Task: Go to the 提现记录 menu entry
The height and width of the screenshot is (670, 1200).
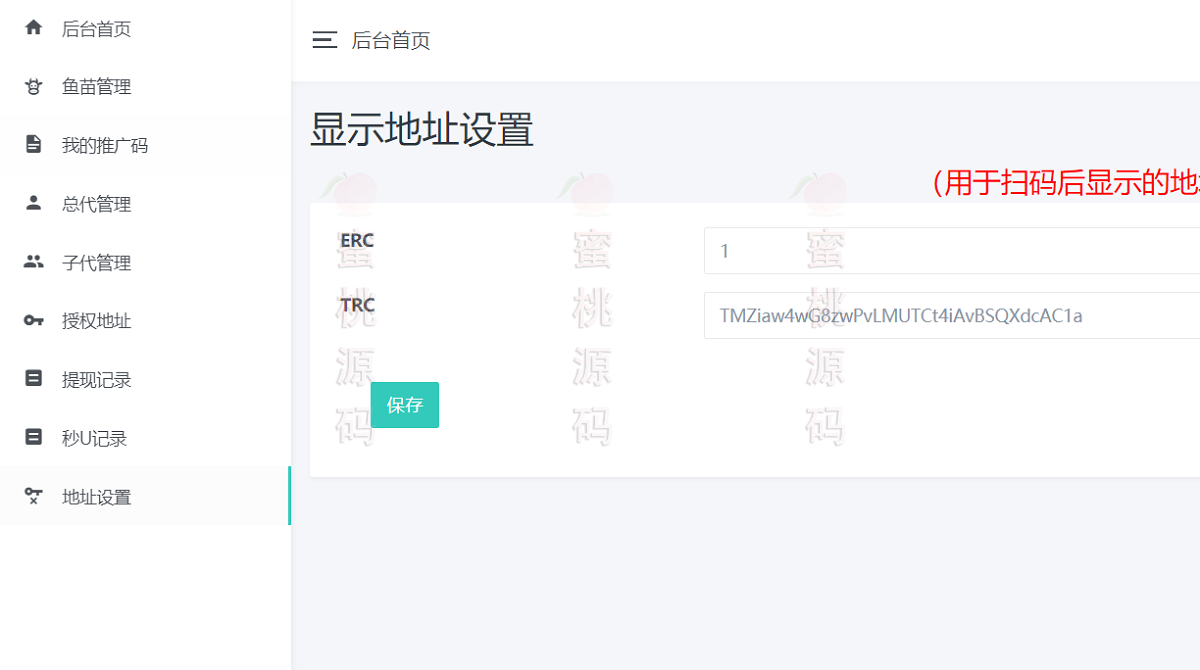Action: (96, 380)
